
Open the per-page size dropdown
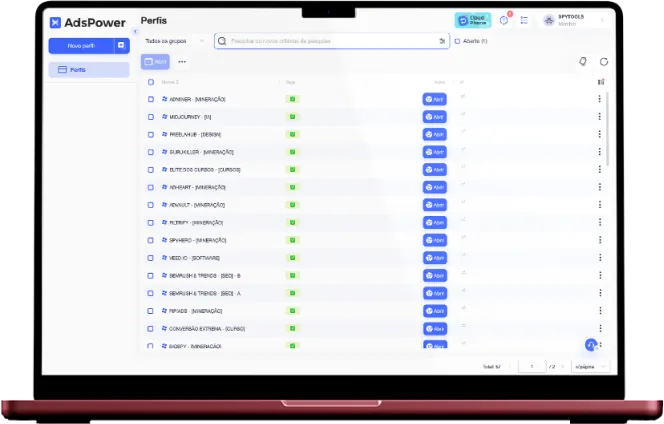click(x=590, y=366)
